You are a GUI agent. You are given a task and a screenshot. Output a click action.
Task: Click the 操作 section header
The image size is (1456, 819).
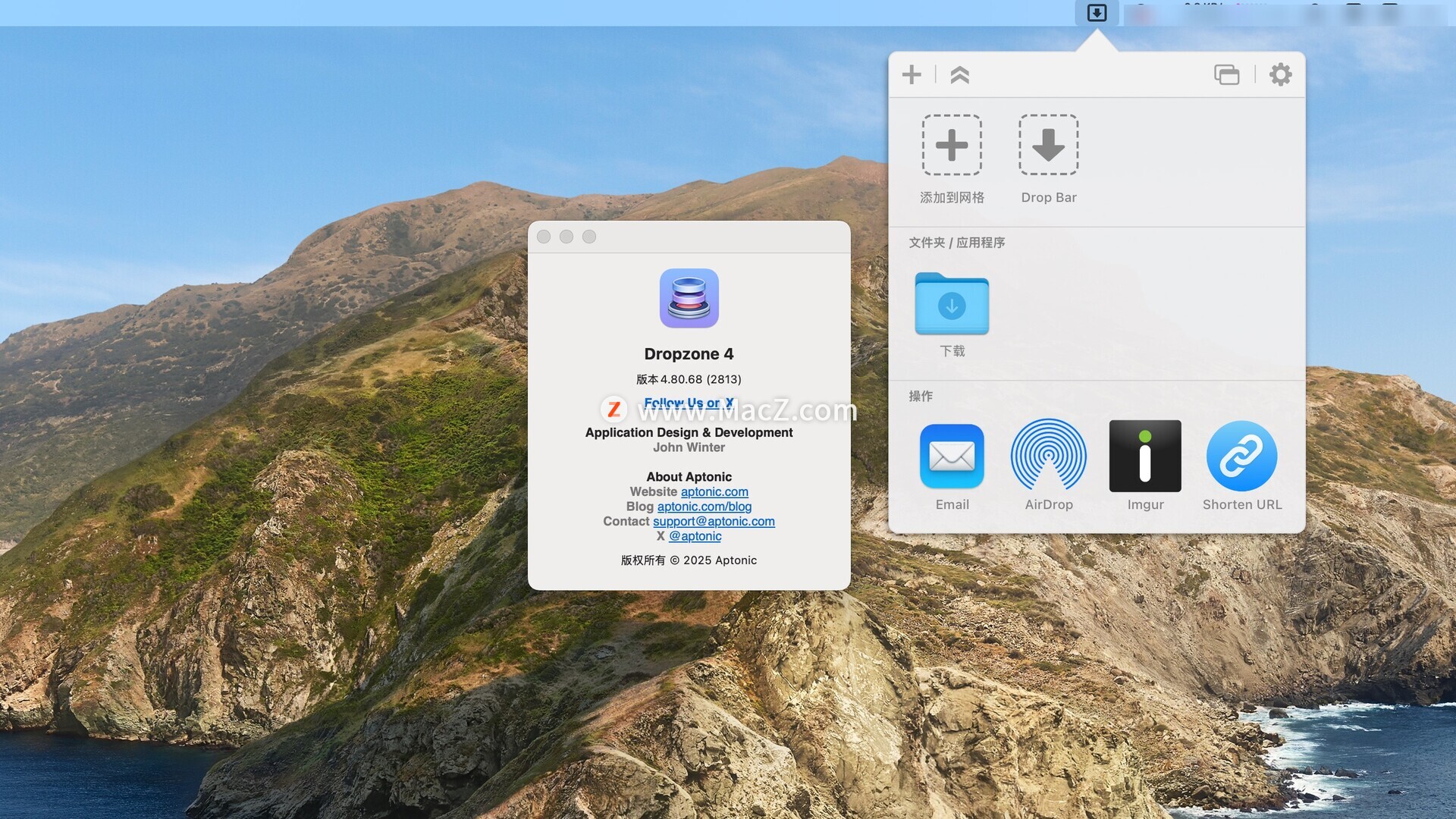(x=921, y=396)
